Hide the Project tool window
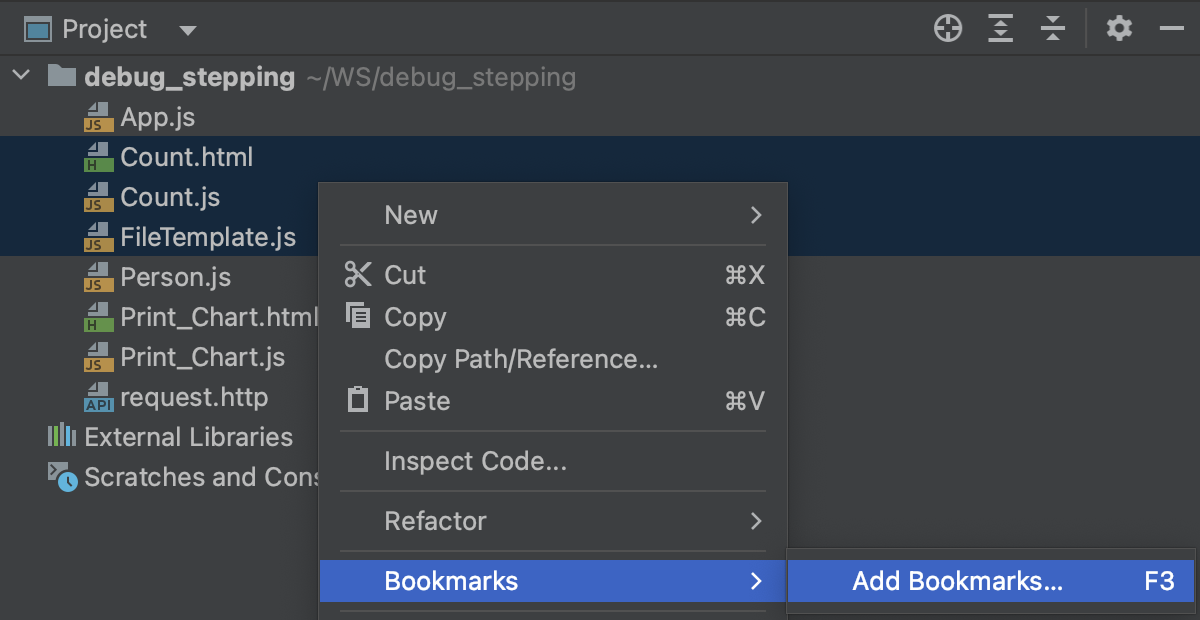The image size is (1200, 620). pos(1172,28)
